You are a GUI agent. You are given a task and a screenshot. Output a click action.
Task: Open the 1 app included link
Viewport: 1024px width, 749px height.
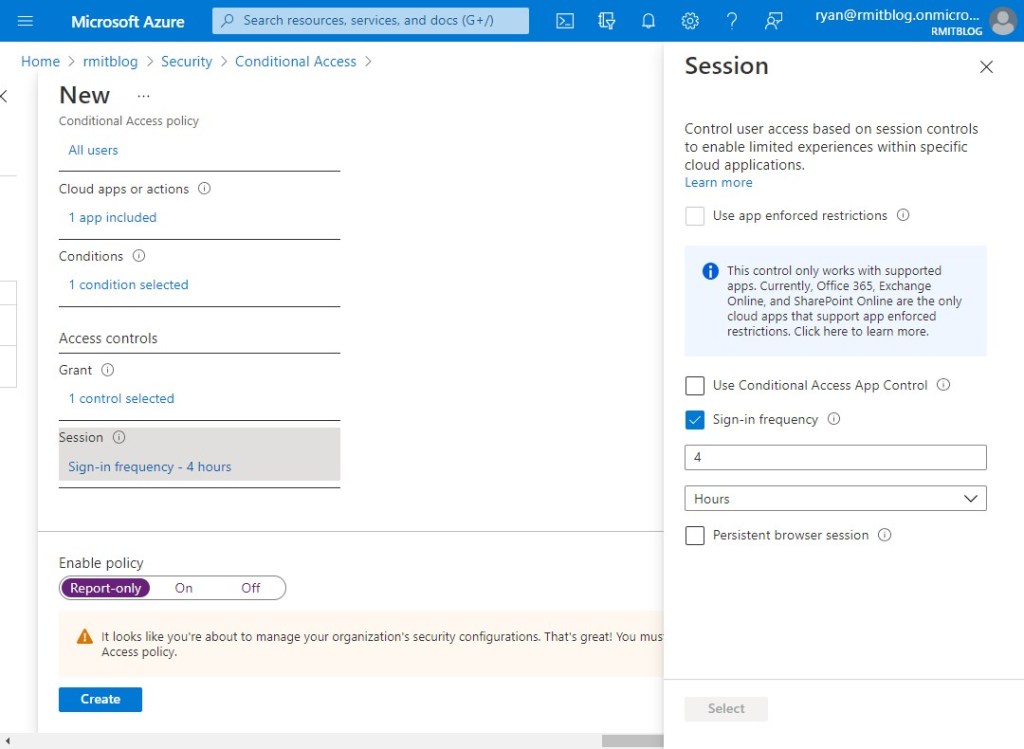click(112, 217)
